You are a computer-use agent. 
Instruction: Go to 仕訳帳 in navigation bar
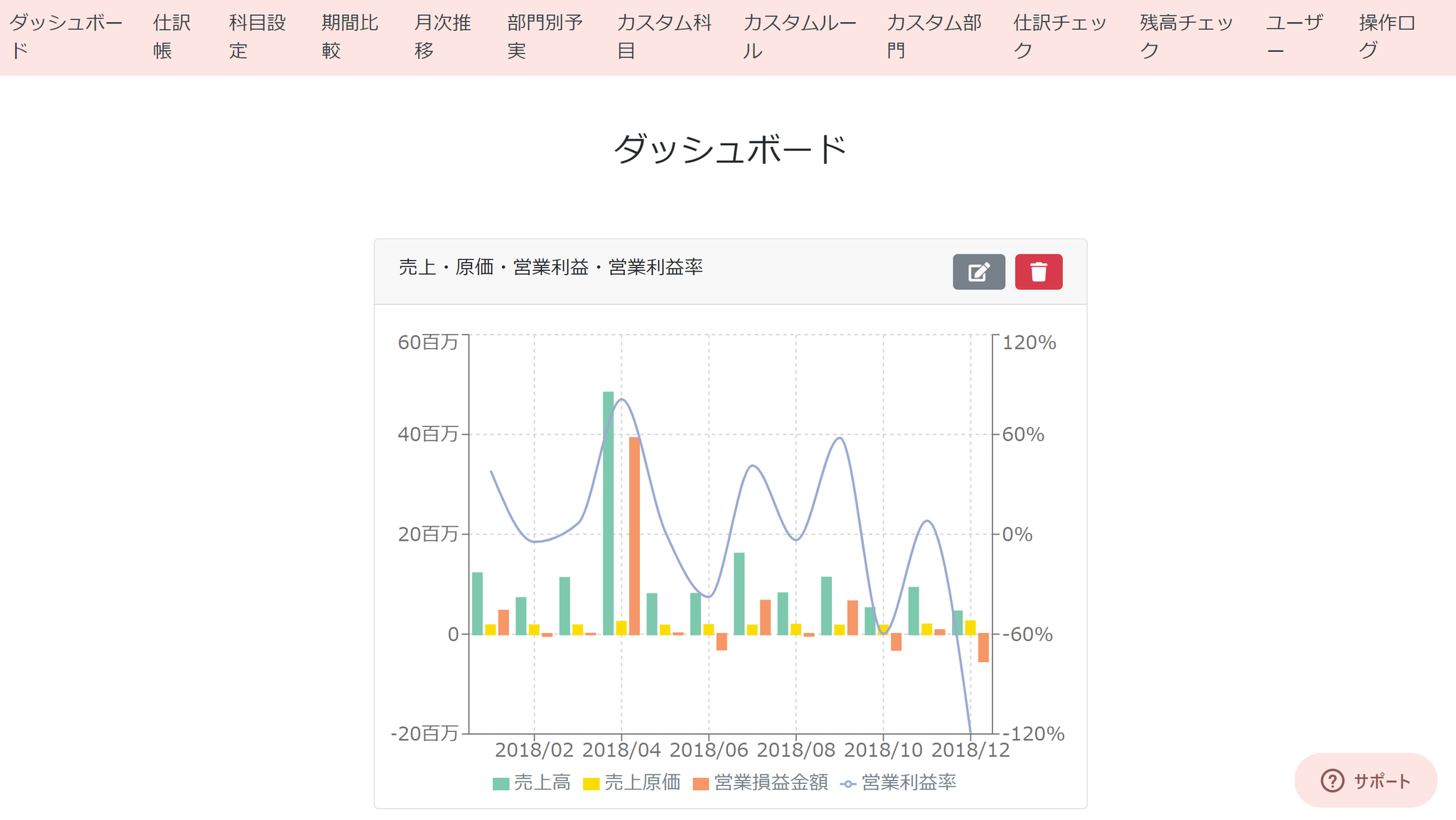pos(172,37)
